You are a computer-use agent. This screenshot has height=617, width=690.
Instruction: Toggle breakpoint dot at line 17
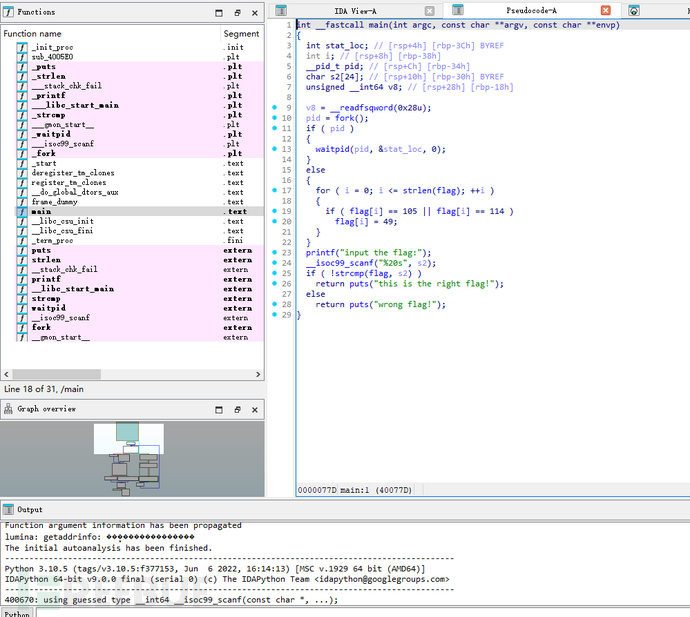click(x=275, y=190)
